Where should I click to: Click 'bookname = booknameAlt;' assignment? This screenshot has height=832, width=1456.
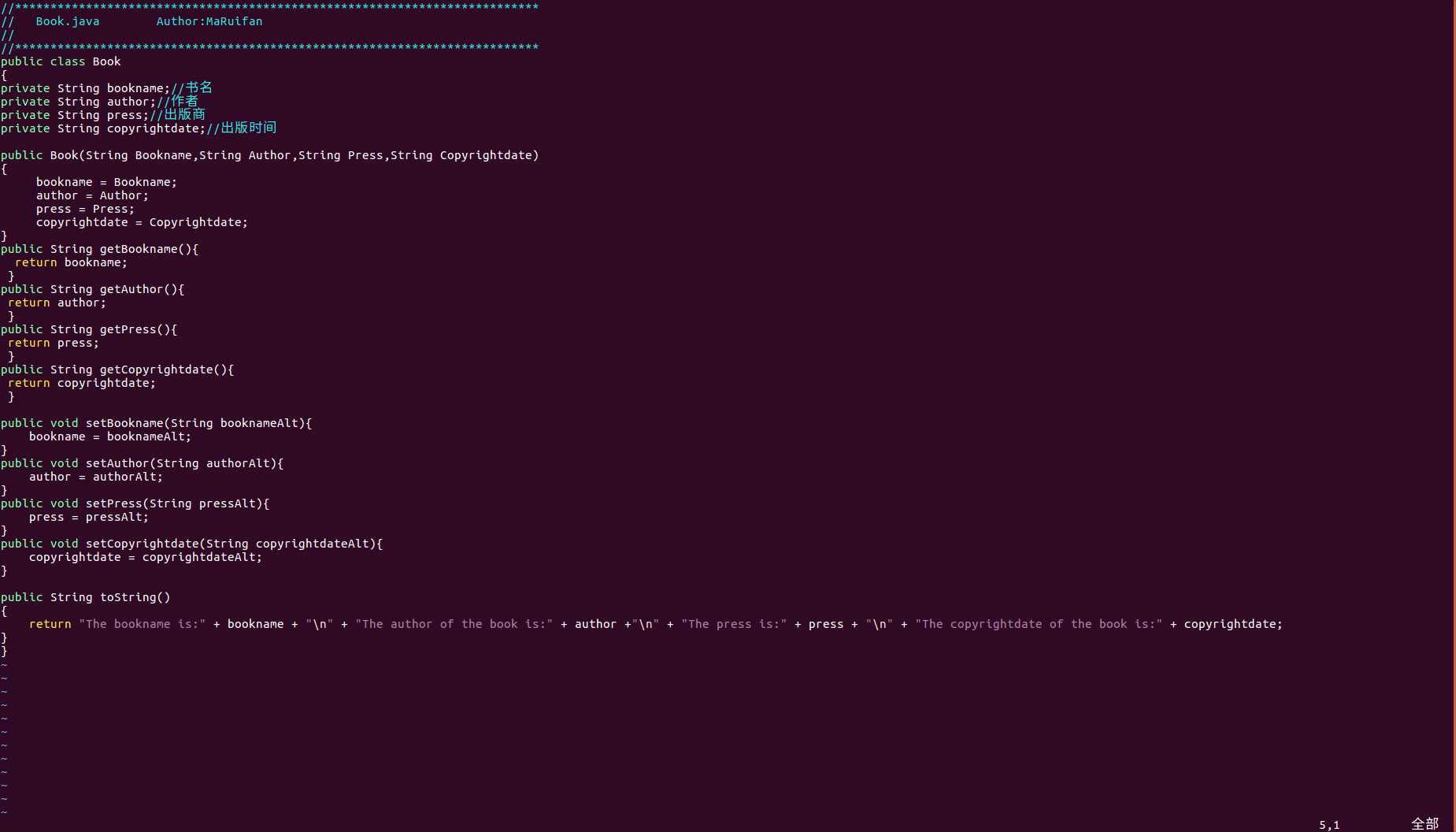(x=110, y=436)
